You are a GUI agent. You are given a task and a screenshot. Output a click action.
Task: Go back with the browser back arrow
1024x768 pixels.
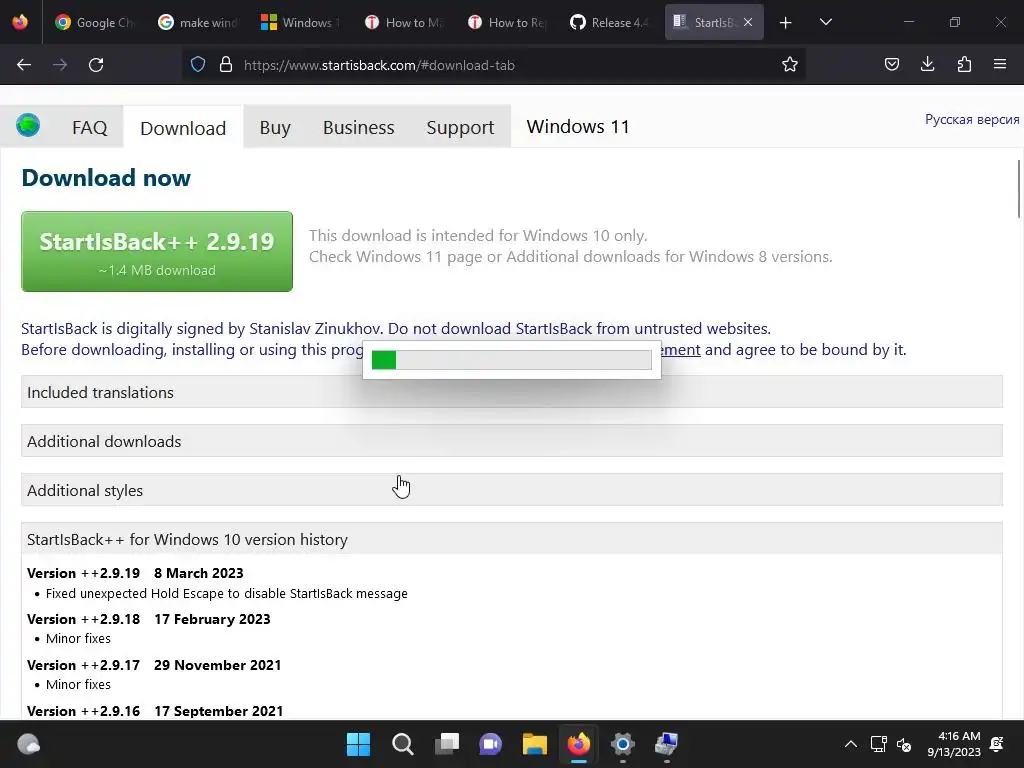pyautogui.click(x=24, y=65)
